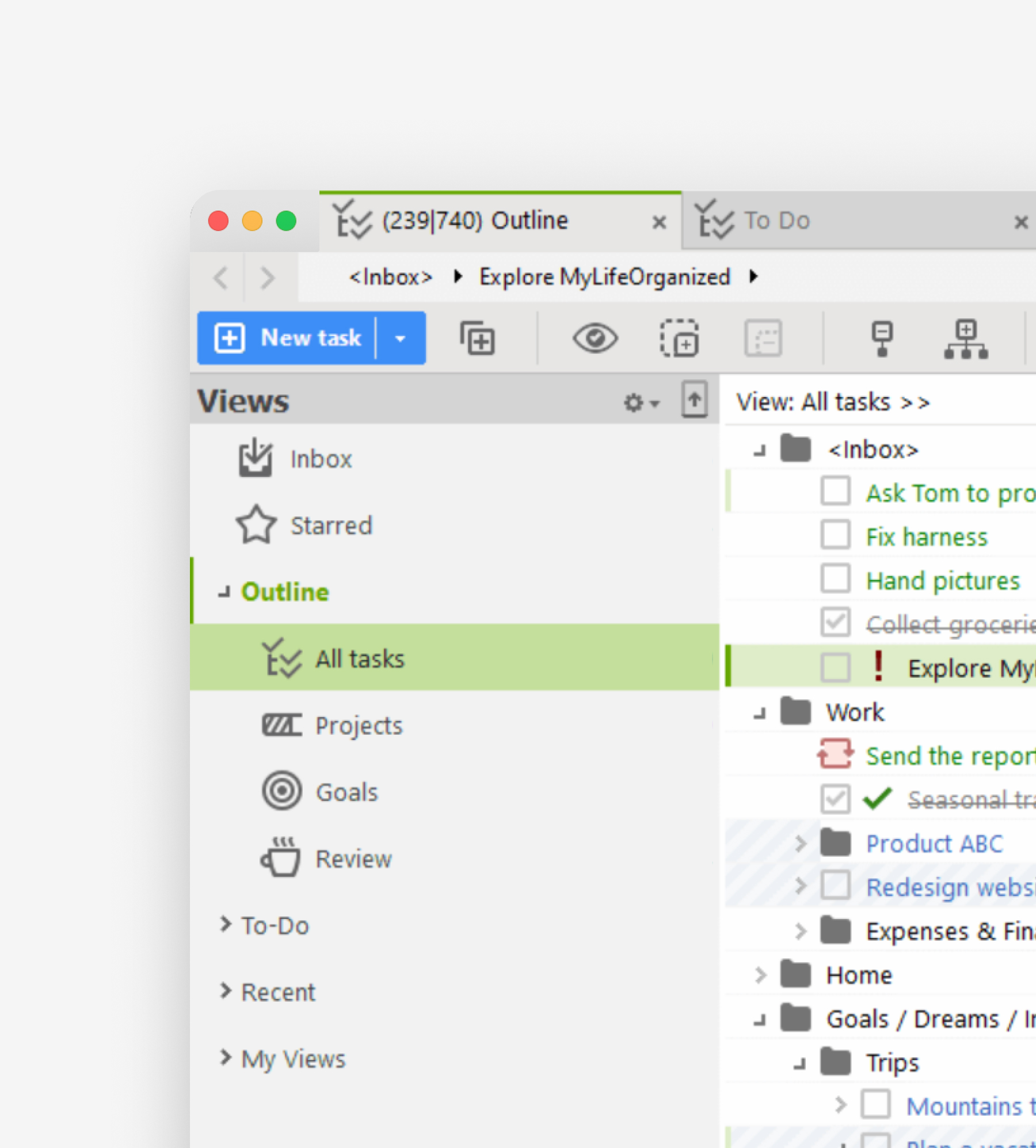Select the <Inbox> folder icon
This screenshot has height=1148, width=1036.
click(795, 448)
